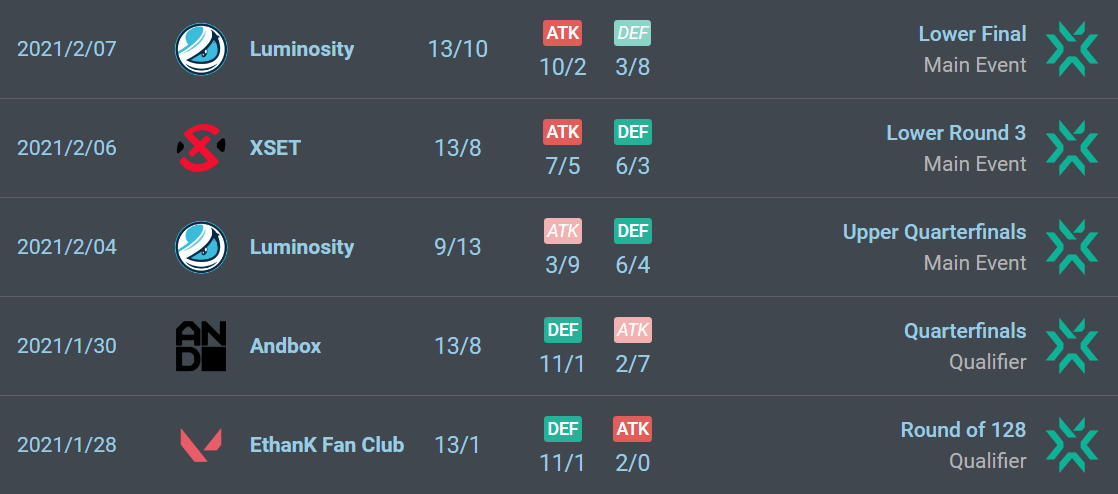Click the VCT event icon beside Lower Round 3
The width and height of the screenshot is (1118, 494).
(x=1072, y=148)
